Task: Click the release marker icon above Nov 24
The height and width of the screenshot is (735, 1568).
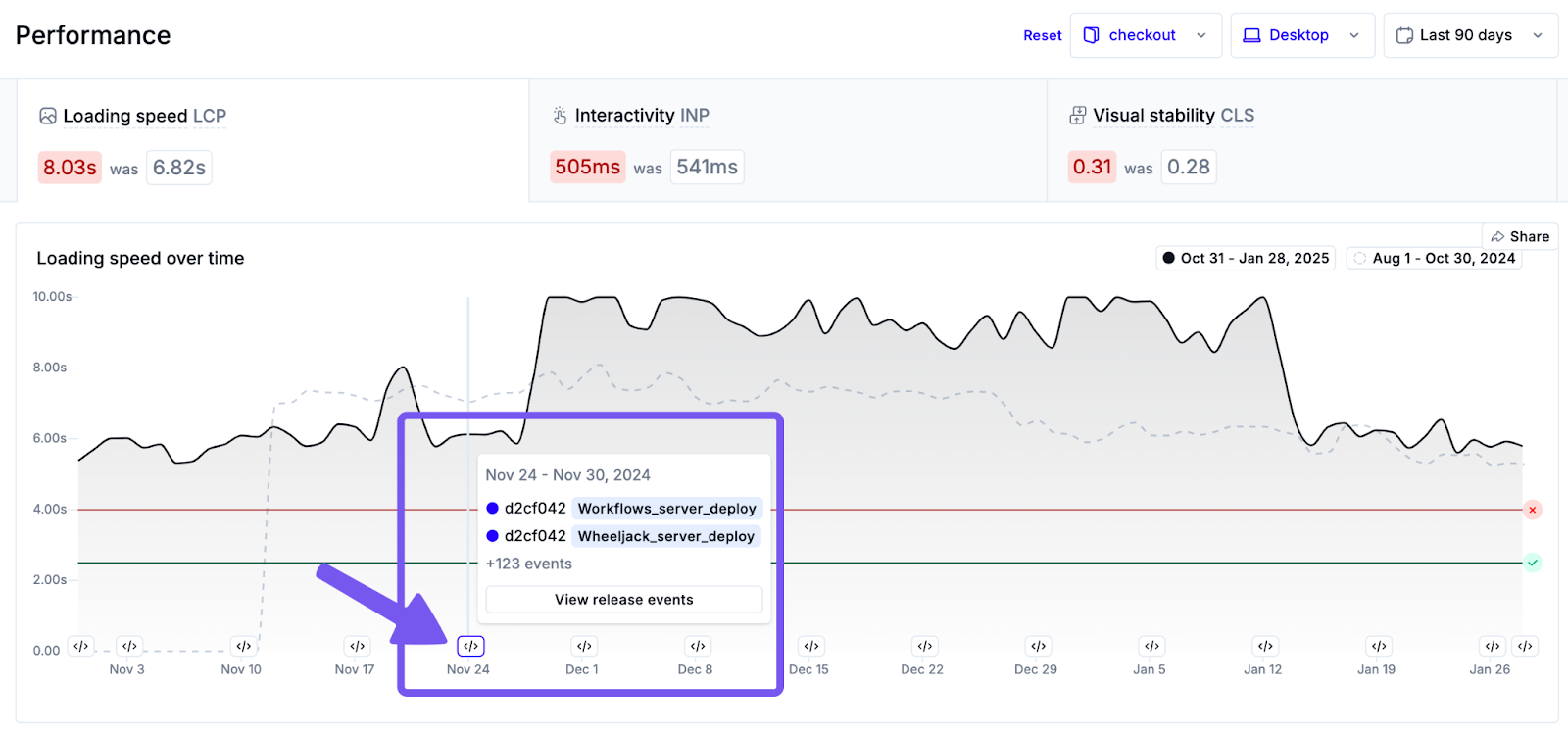Action: click(470, 646)
